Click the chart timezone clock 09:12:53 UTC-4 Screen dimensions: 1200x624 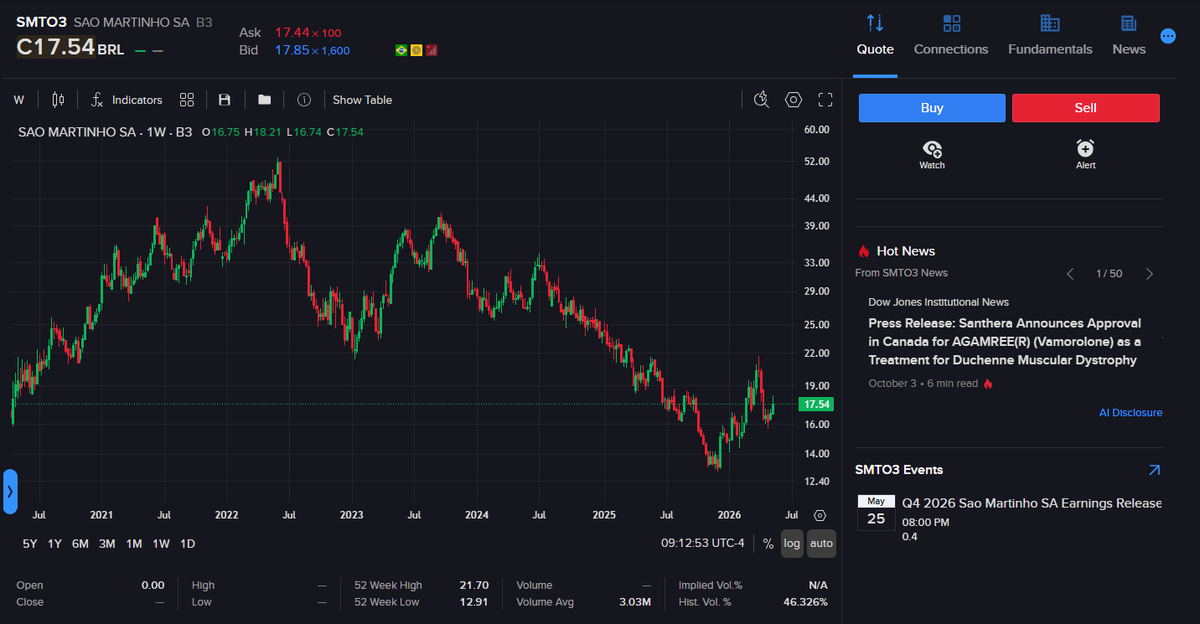pos(703,543)
